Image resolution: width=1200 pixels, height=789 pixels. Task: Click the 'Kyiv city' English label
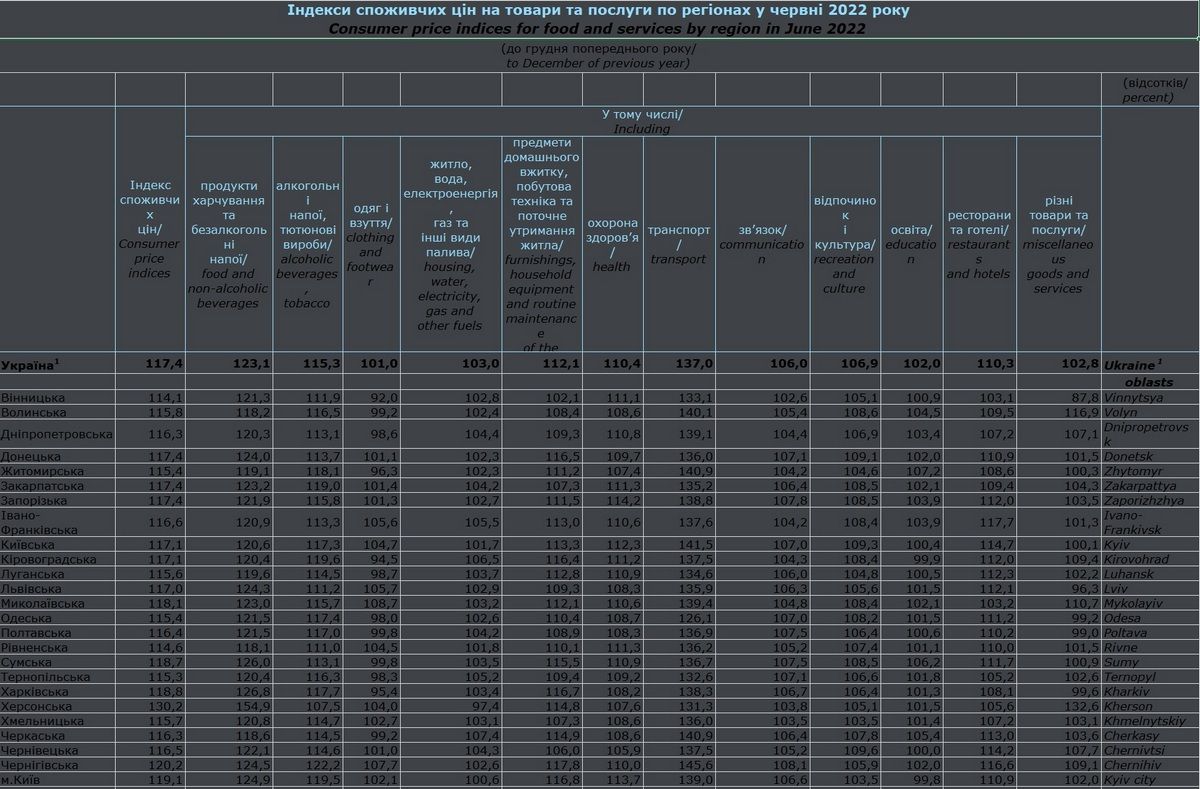(x=1133, y=779)
